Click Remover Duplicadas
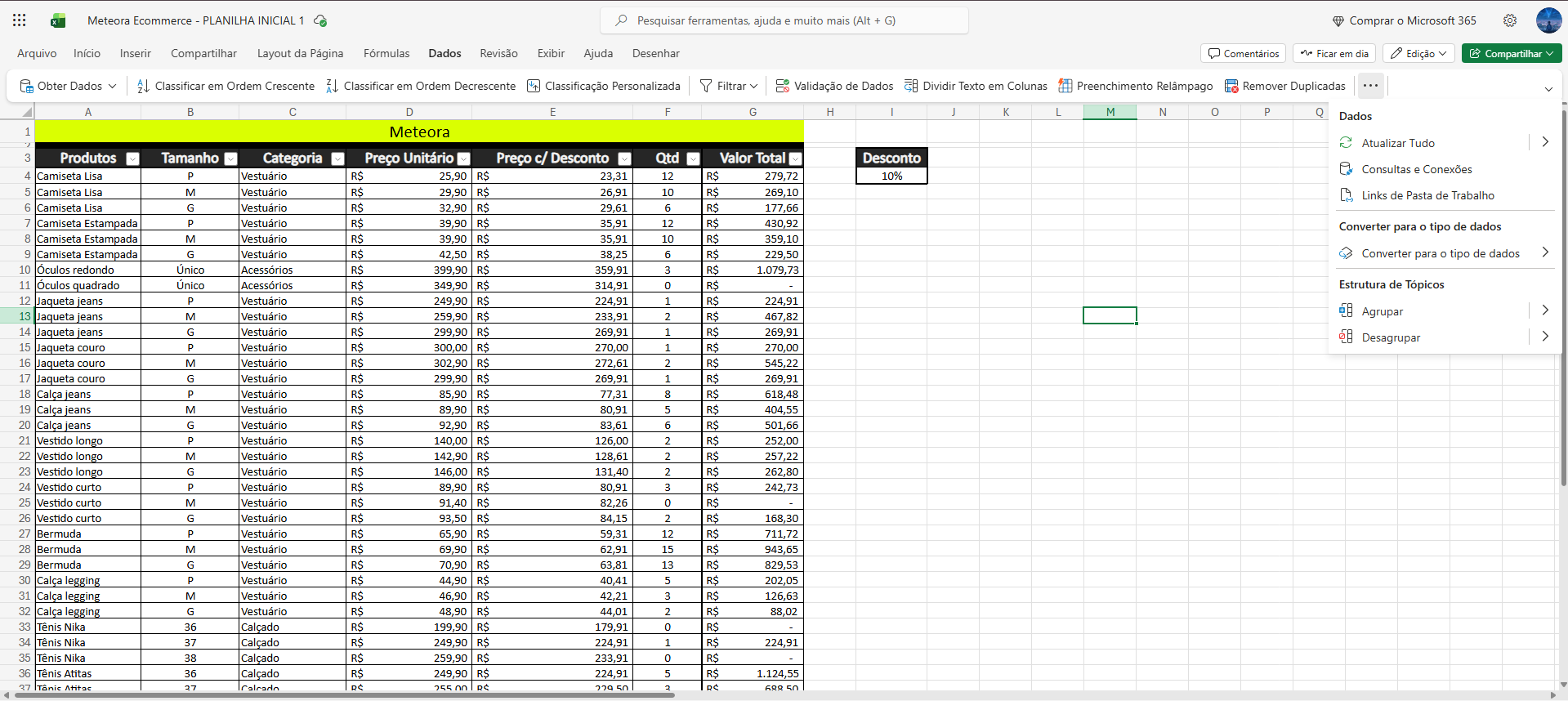Image resolution: width=1568 pixels, height=701 pixels. pyautogui.click(x=1285, y=86)
